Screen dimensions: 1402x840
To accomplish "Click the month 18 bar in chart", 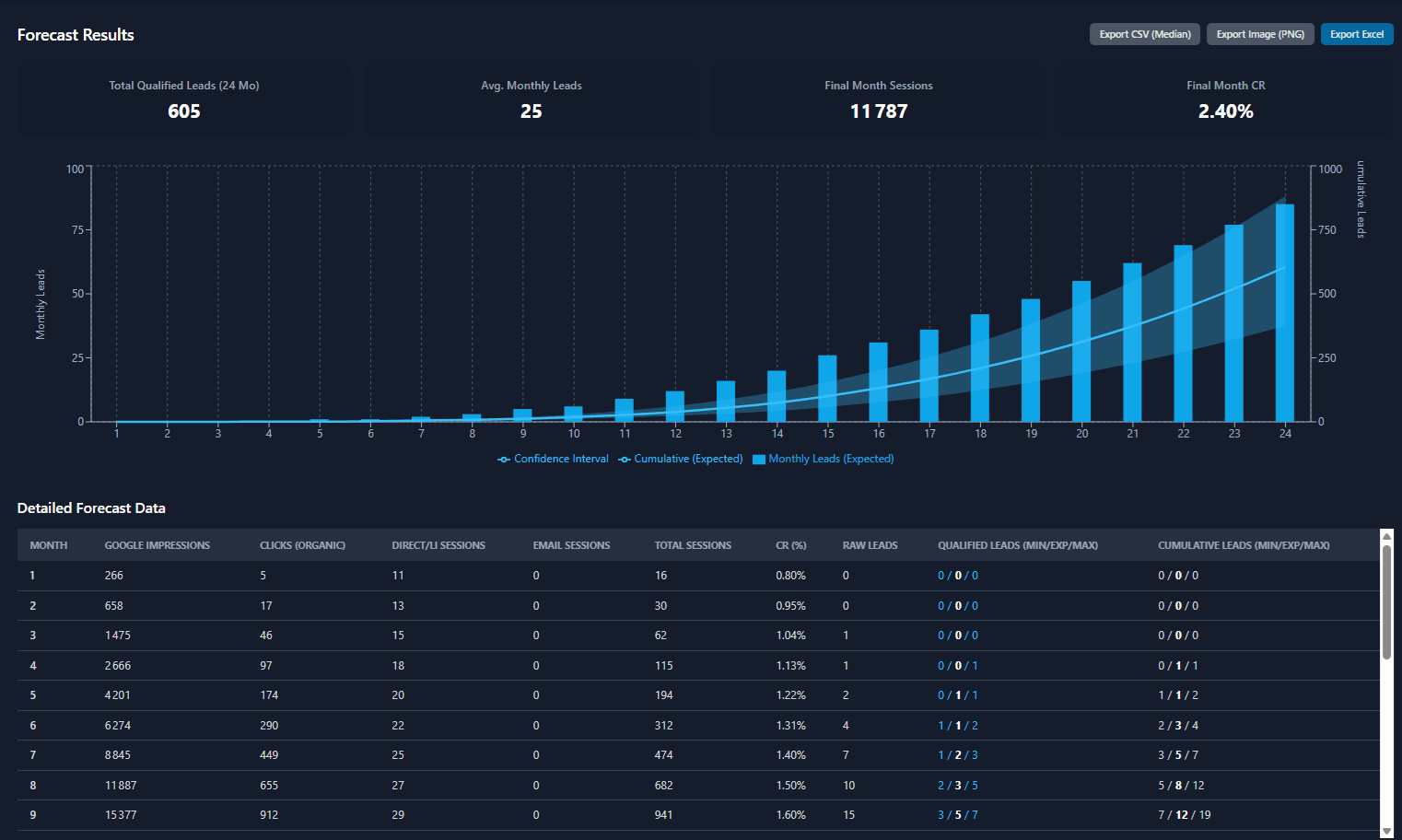I will pyautogui.click(x=980, y=368).
